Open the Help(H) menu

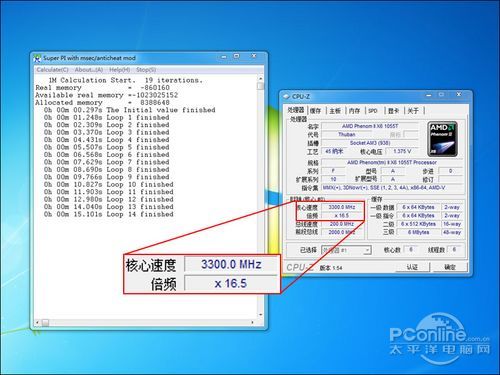119,70
